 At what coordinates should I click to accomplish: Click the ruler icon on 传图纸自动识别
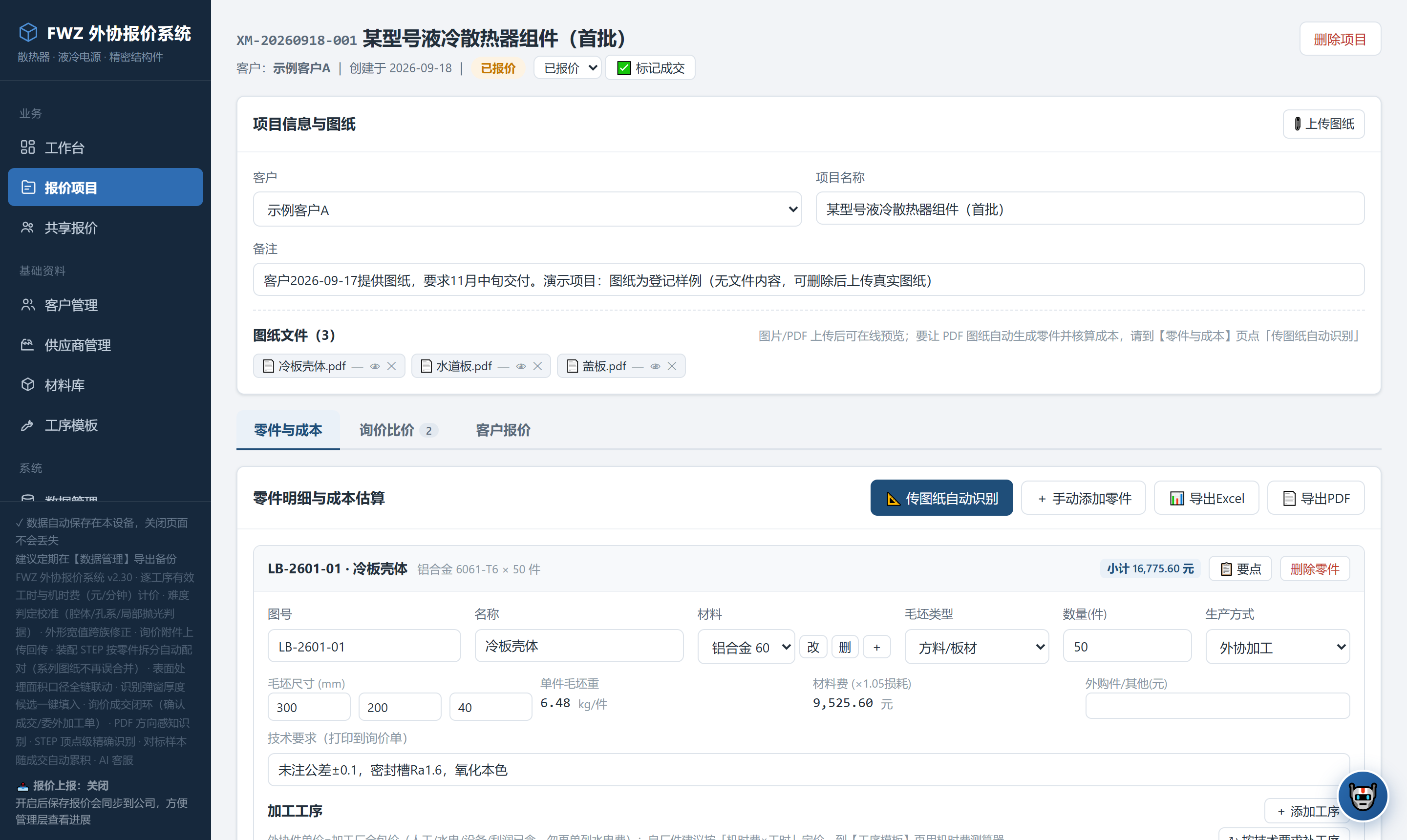point(893,498)
